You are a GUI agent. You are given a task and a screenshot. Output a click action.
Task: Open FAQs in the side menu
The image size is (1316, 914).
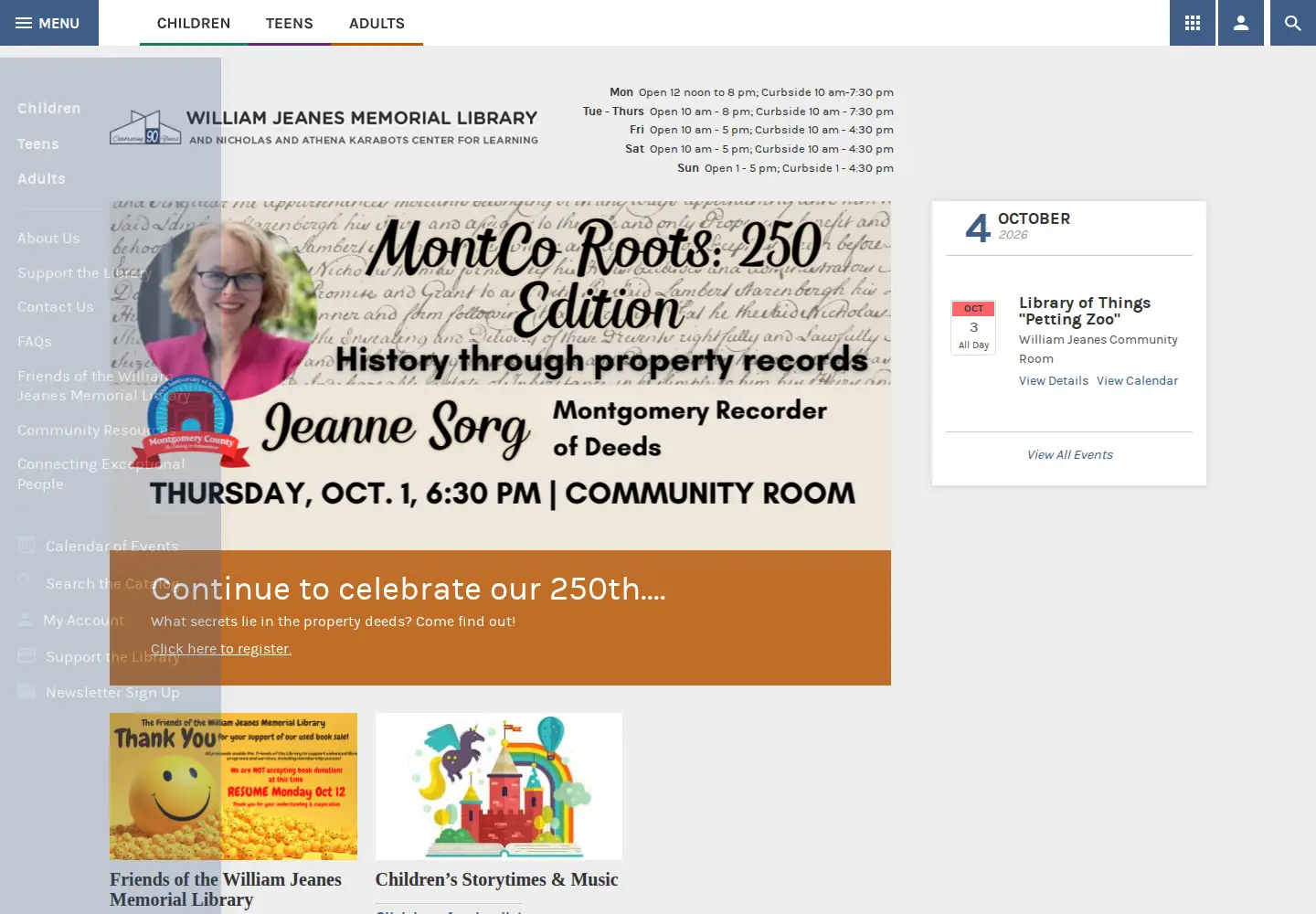(x=35, y=342)
